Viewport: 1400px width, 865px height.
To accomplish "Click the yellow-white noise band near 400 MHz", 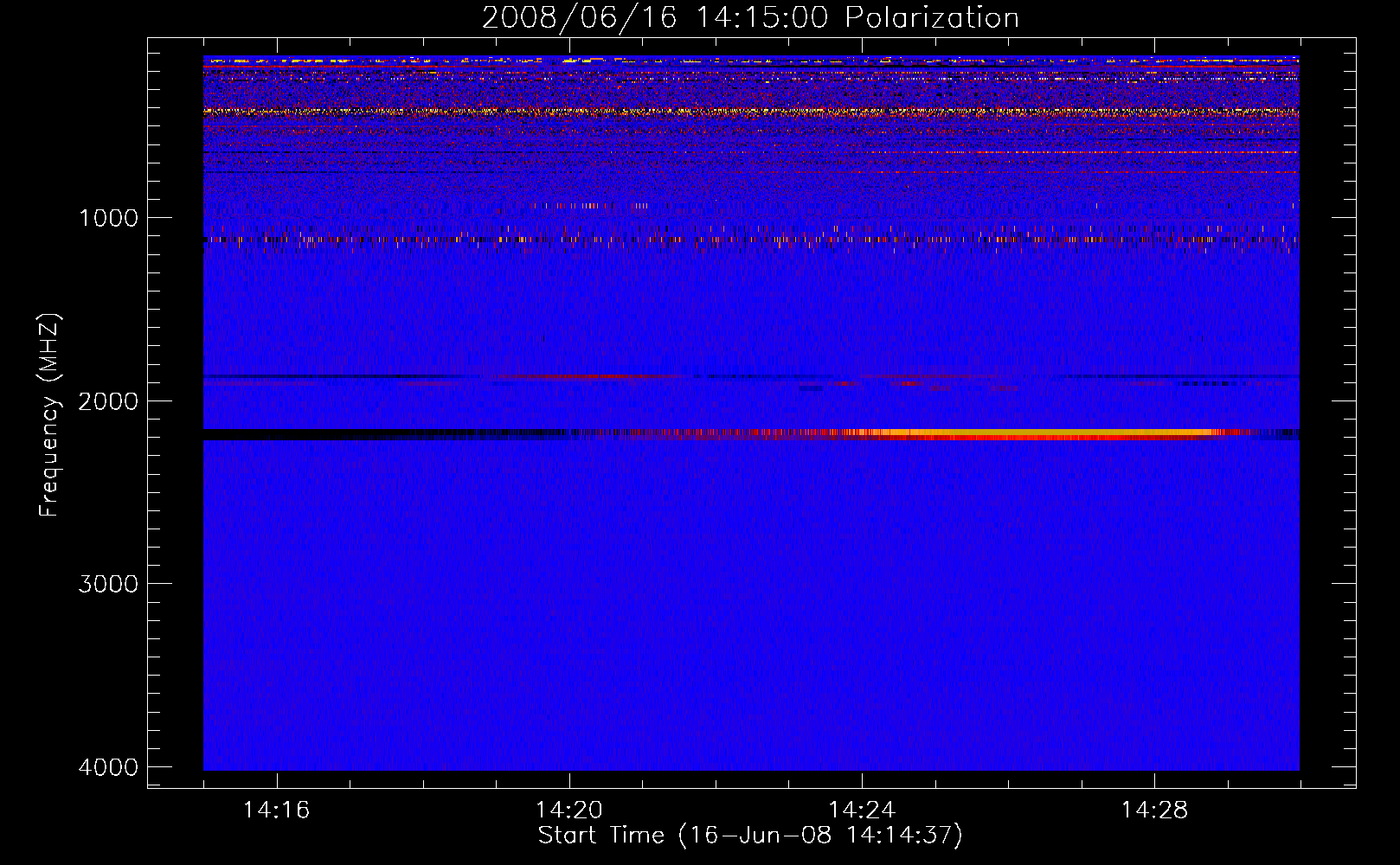I will (x=751, y=112).
